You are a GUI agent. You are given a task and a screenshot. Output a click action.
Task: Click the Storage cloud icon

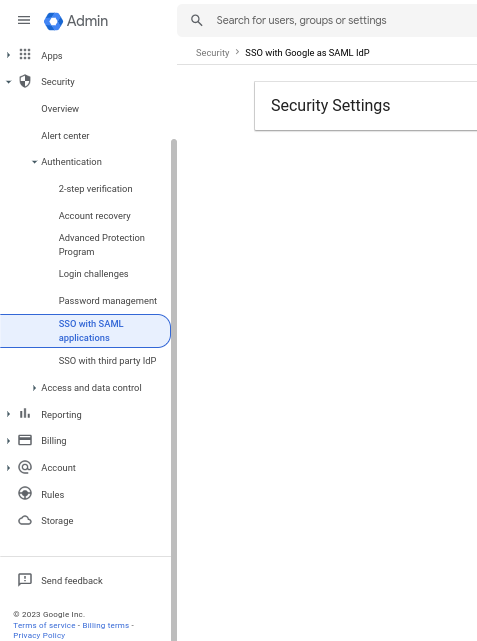point(25,520)
